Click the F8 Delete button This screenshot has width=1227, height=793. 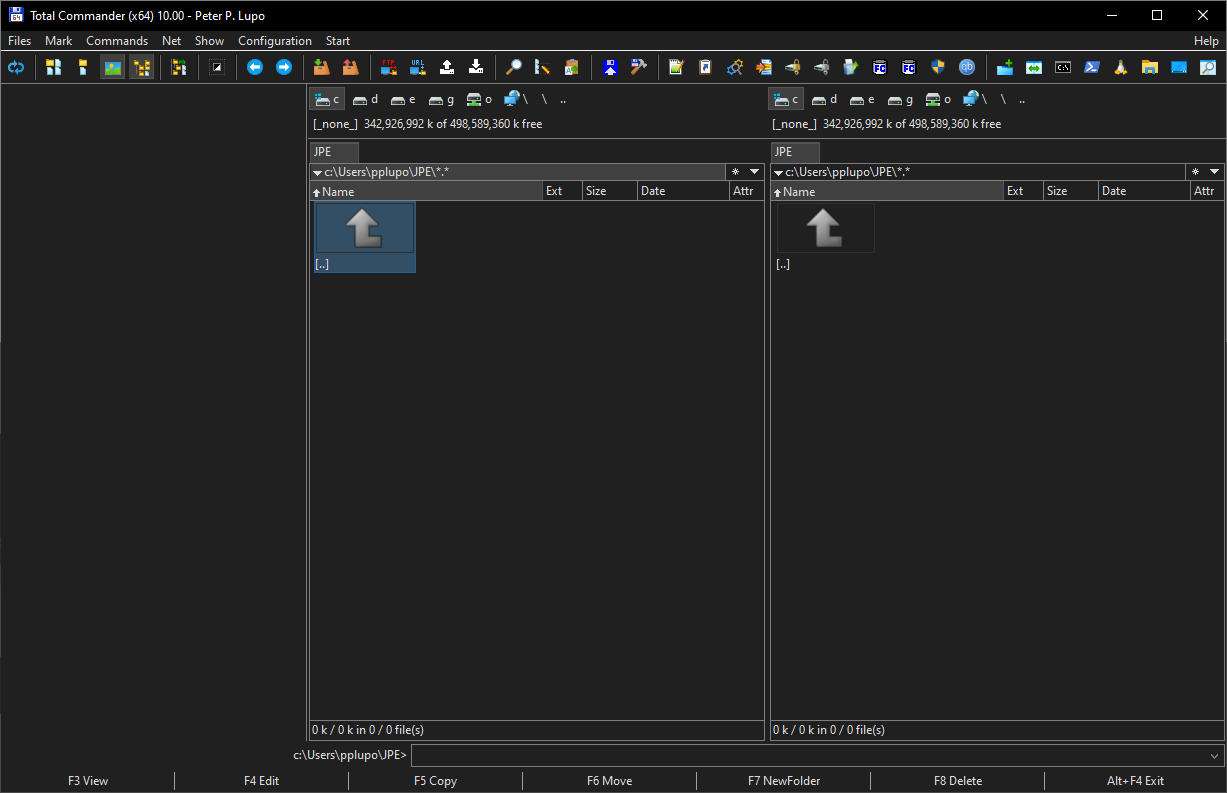(x=958, y=781)
